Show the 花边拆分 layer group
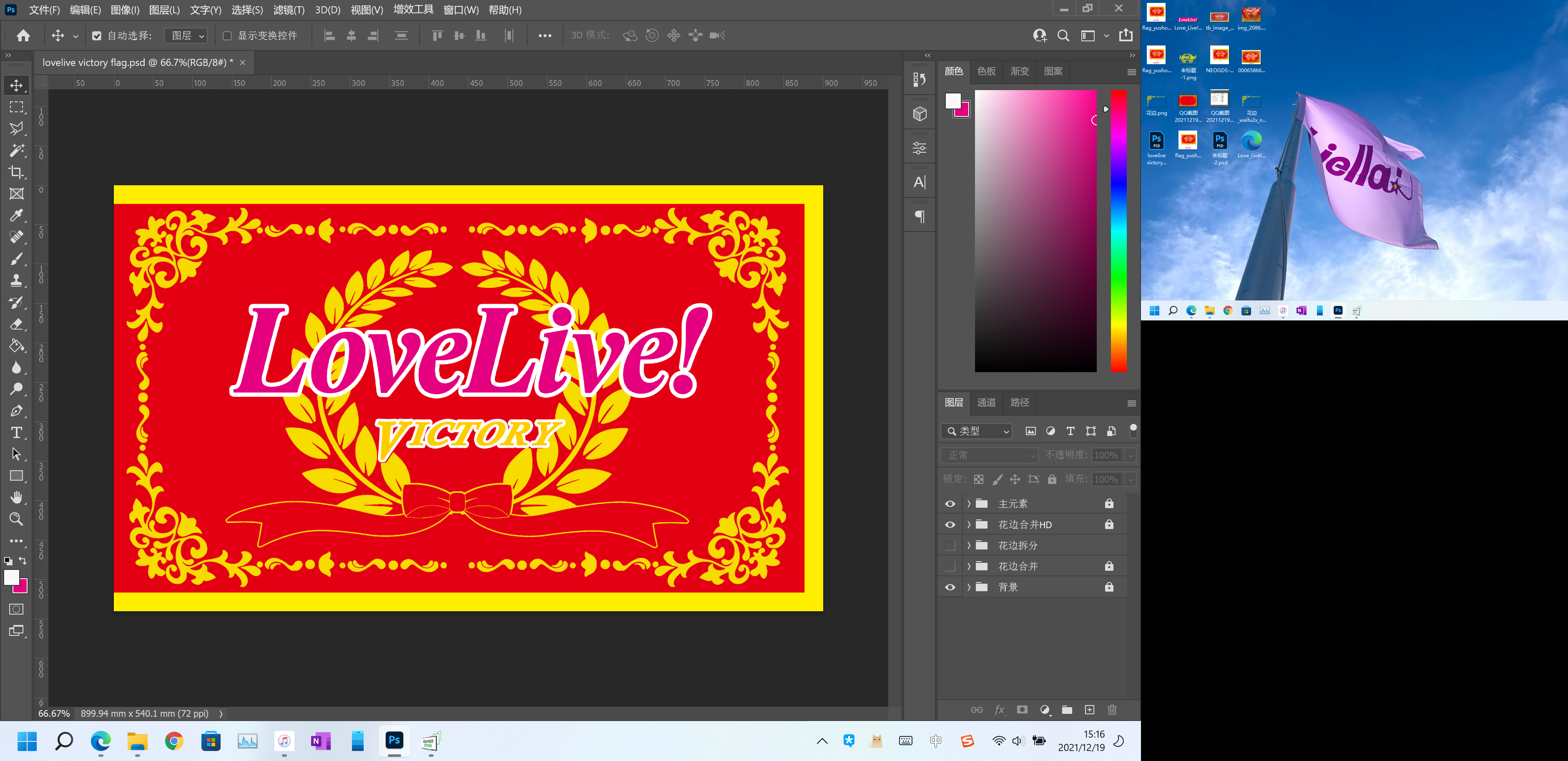Viewport: 1568px width, 761px height. [x=950, y=545]
